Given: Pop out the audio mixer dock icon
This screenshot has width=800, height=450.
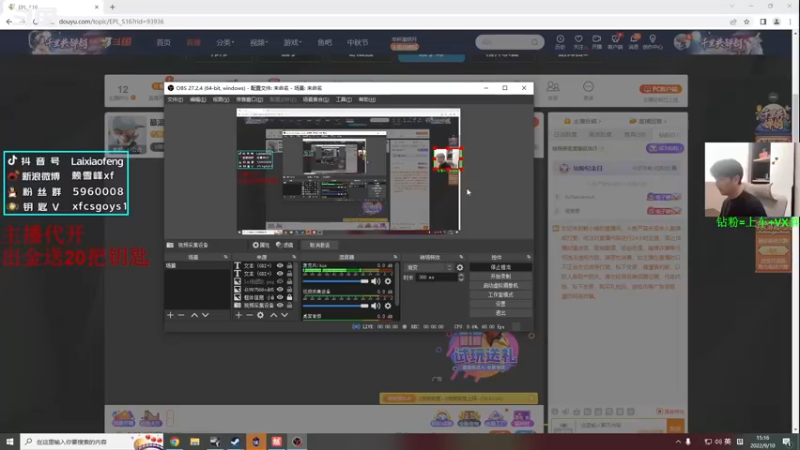Looking at the screenshot, I should [395, 257].
